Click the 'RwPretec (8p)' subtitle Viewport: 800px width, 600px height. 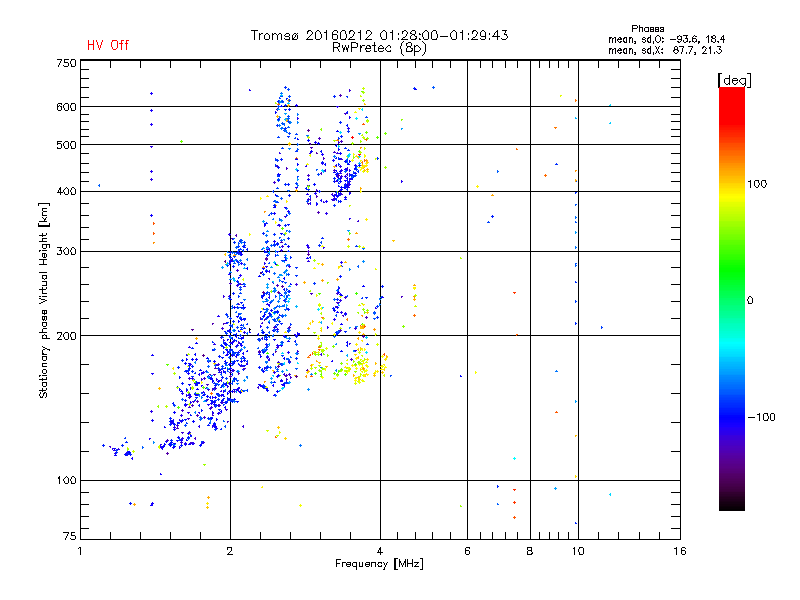pyautogui.click(x=379, y=48)
